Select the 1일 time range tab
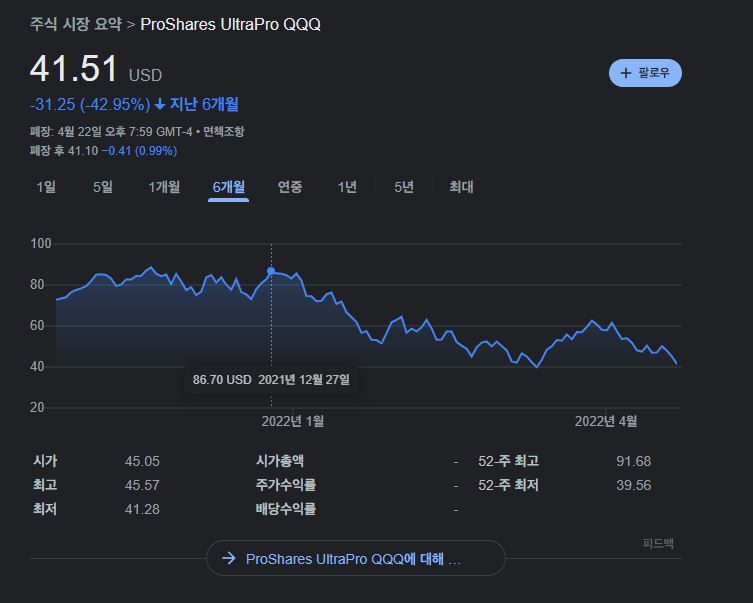Image resolution: width=753 pixels, height=603 pixels. (46, 187)
